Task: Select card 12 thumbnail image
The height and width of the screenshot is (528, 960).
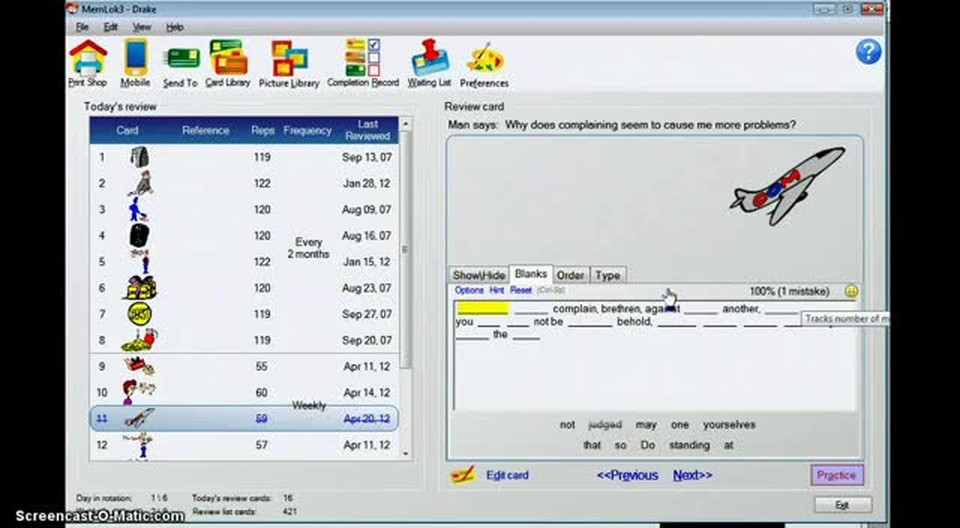Action: (x=139, y=445)
